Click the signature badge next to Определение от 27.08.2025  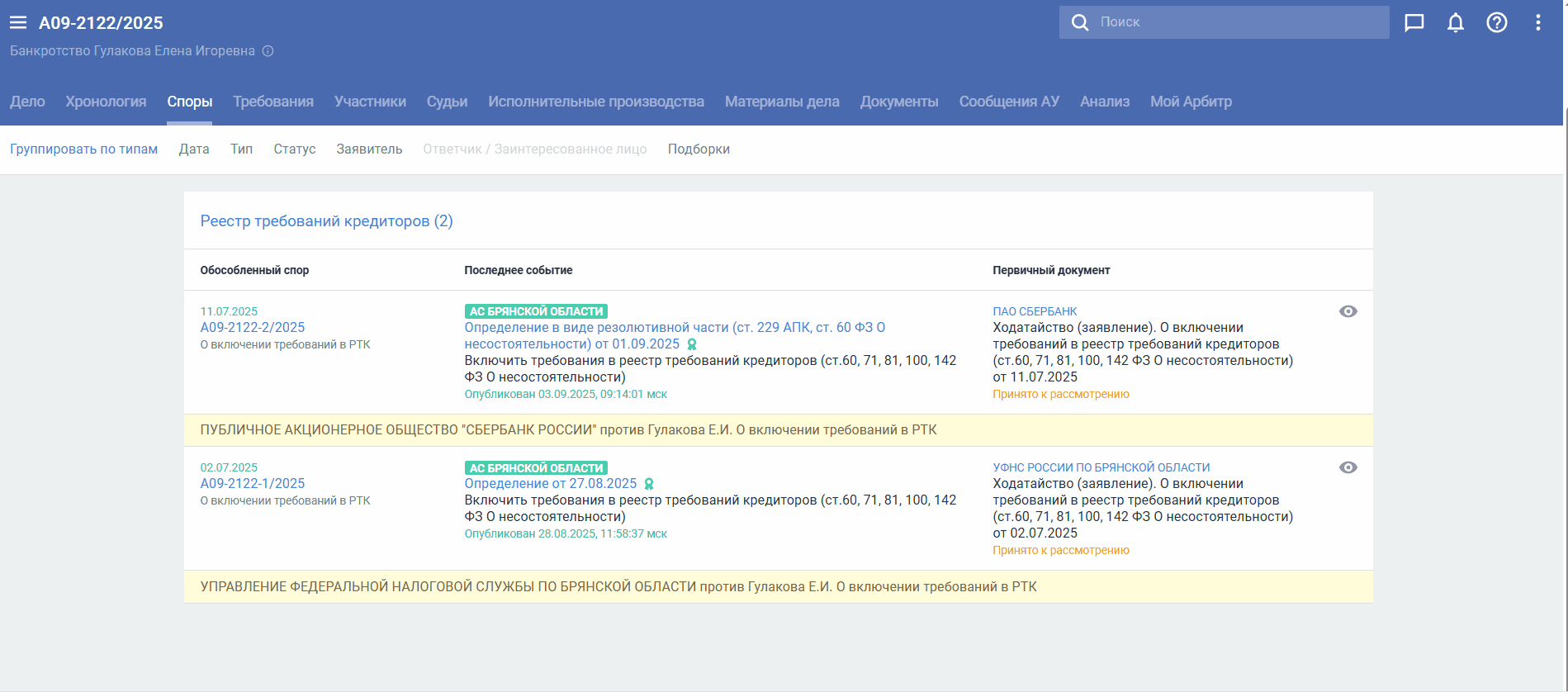[x=649, y=484]
